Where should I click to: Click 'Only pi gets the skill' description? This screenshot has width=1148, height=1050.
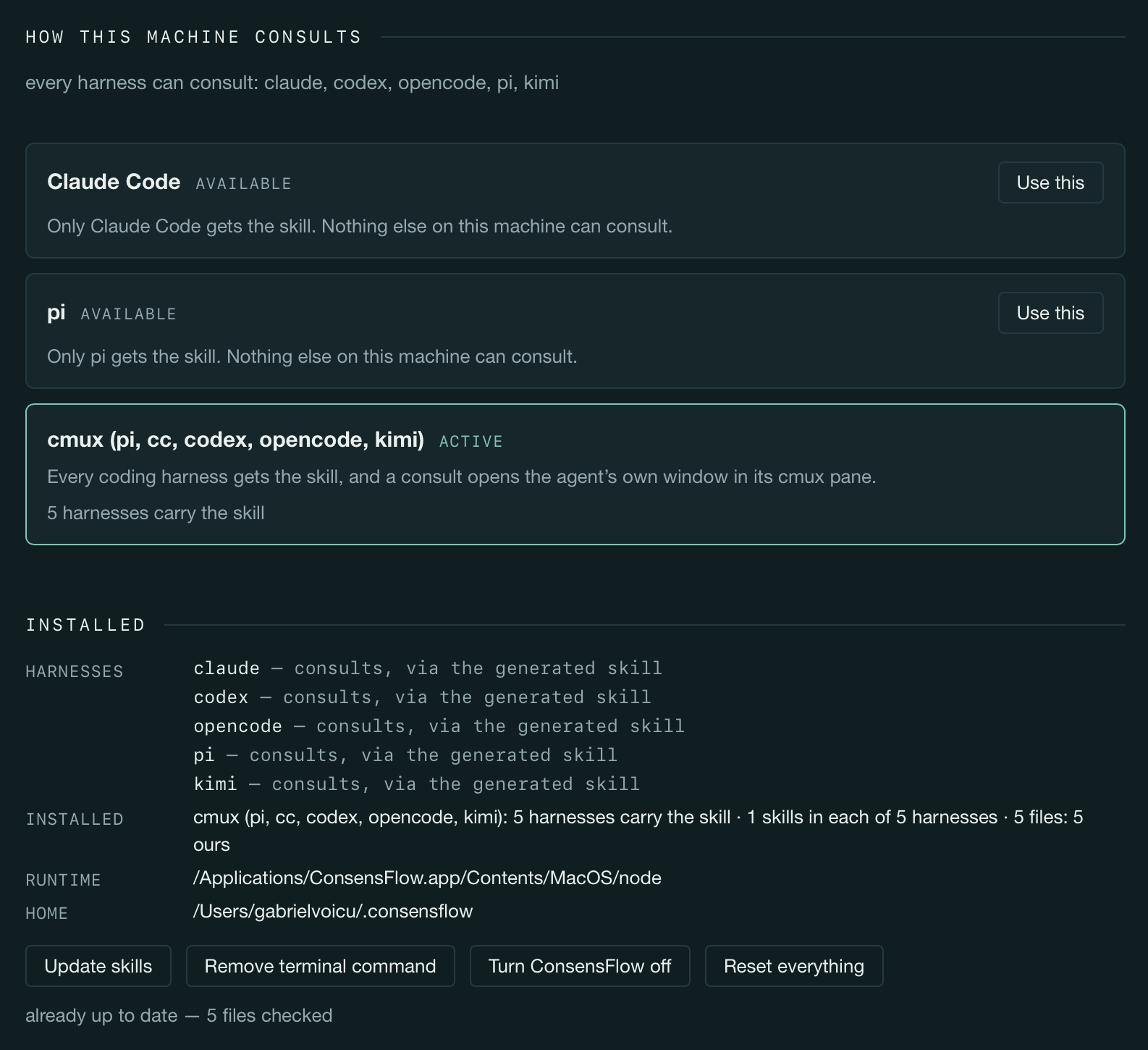pyautogui.click(x=312, y=356)
